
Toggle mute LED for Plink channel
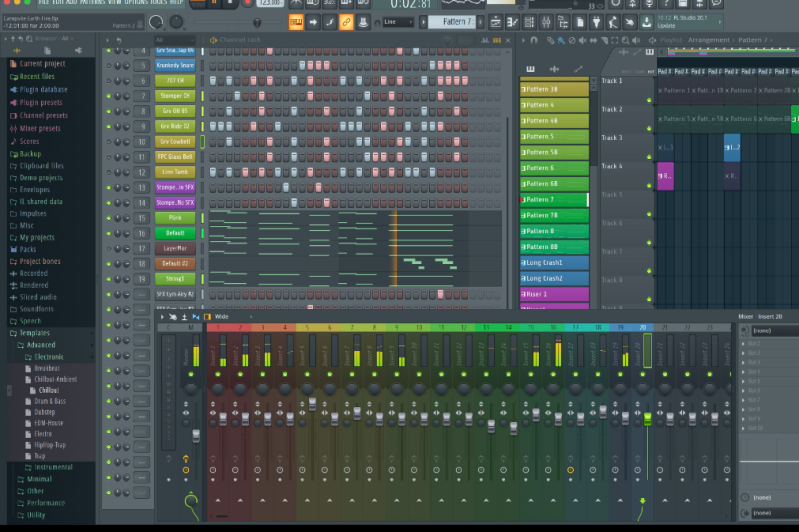[x=108, y=218]
